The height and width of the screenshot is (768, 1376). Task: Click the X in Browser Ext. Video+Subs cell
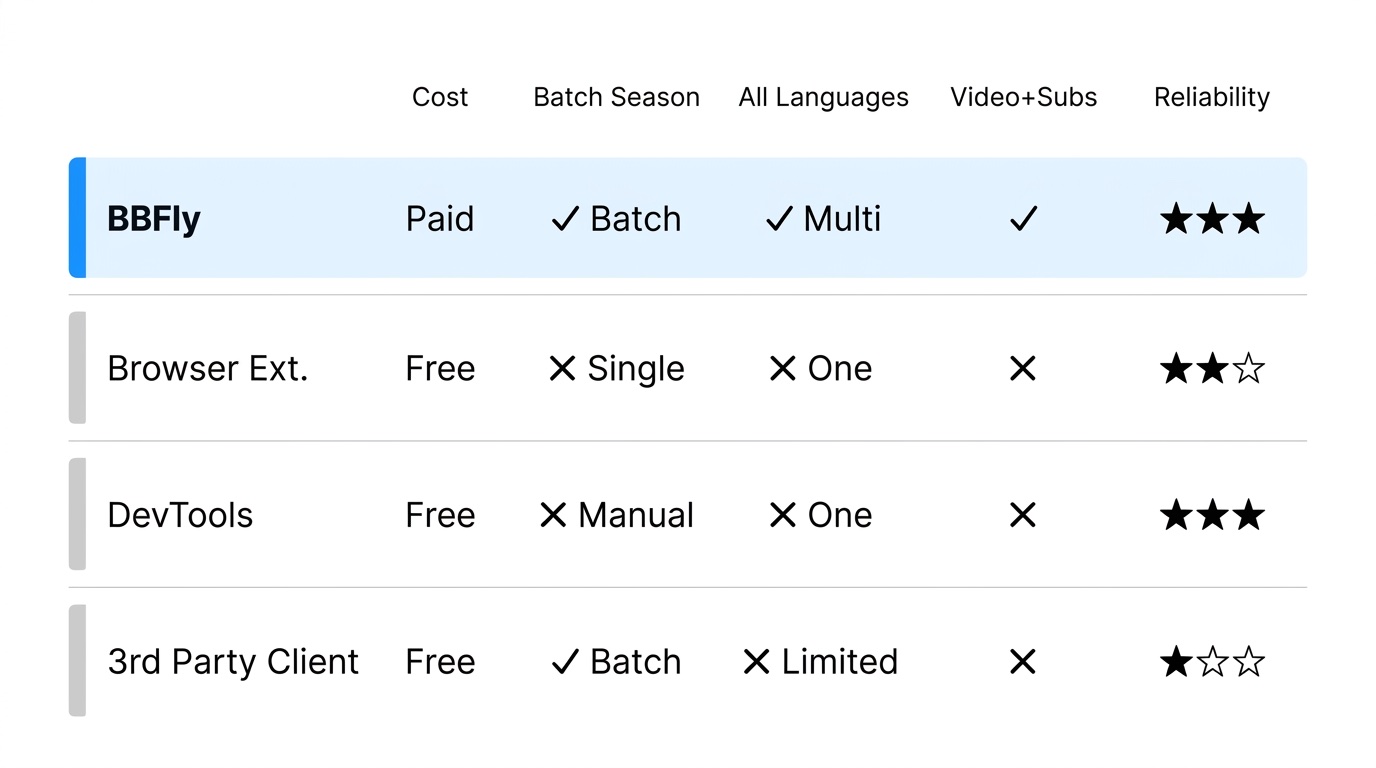[1023, 369]
